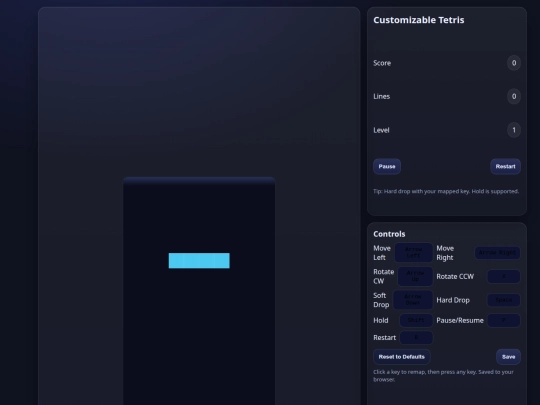Click the "Level" label
The height and width of the screenshot is (405, 540).
pyautogui.click(x=381, y=130)
